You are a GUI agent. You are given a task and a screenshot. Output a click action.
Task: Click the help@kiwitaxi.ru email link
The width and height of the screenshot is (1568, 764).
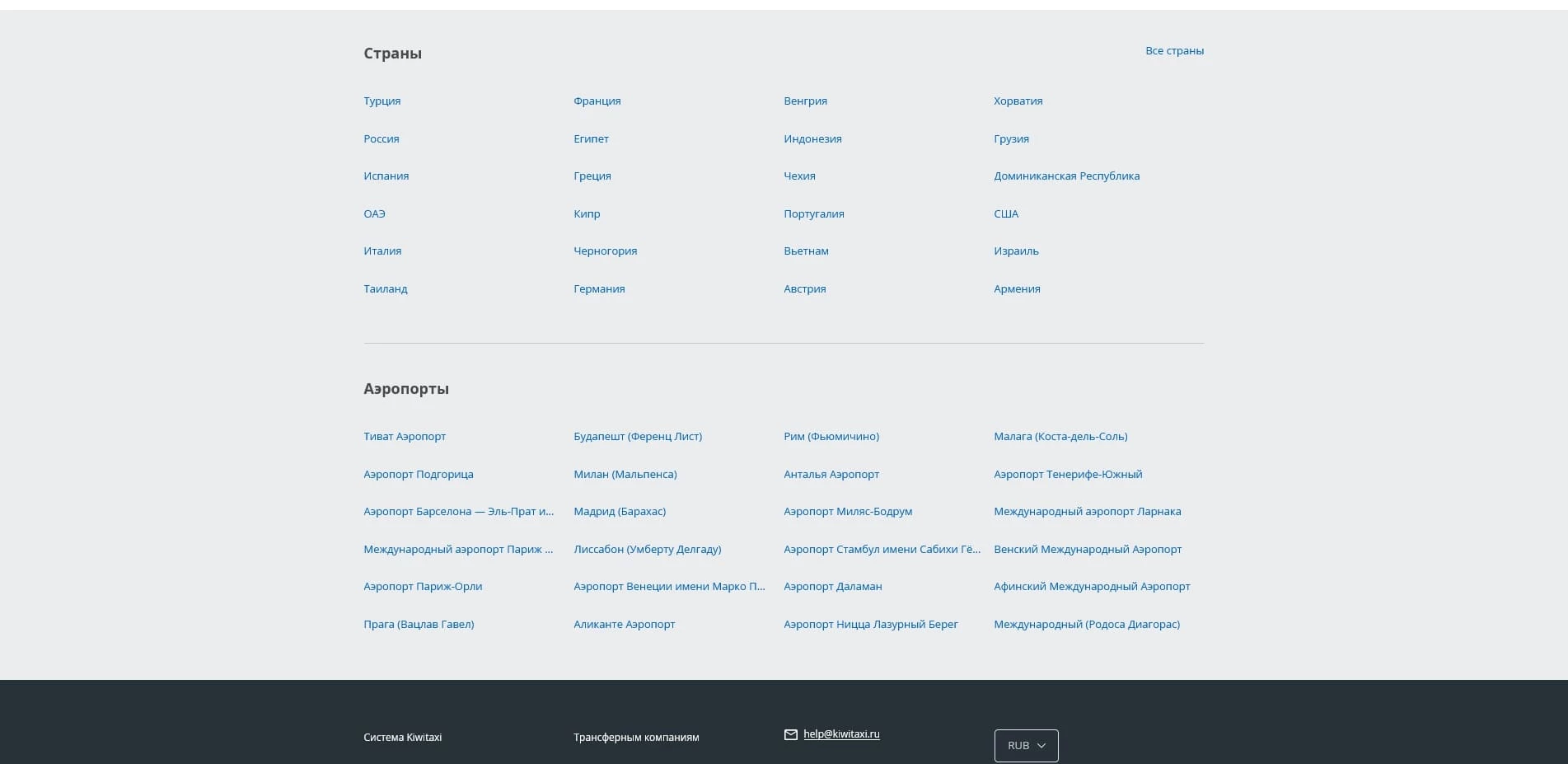[841, 734]
